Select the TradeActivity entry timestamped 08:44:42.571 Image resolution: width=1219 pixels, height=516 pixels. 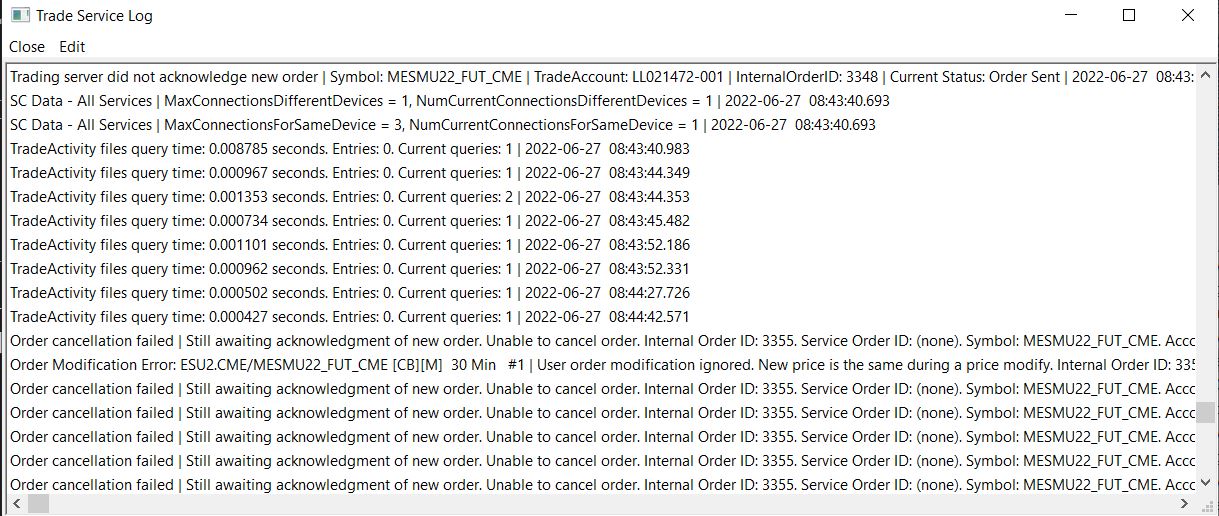tap(349, 317)
